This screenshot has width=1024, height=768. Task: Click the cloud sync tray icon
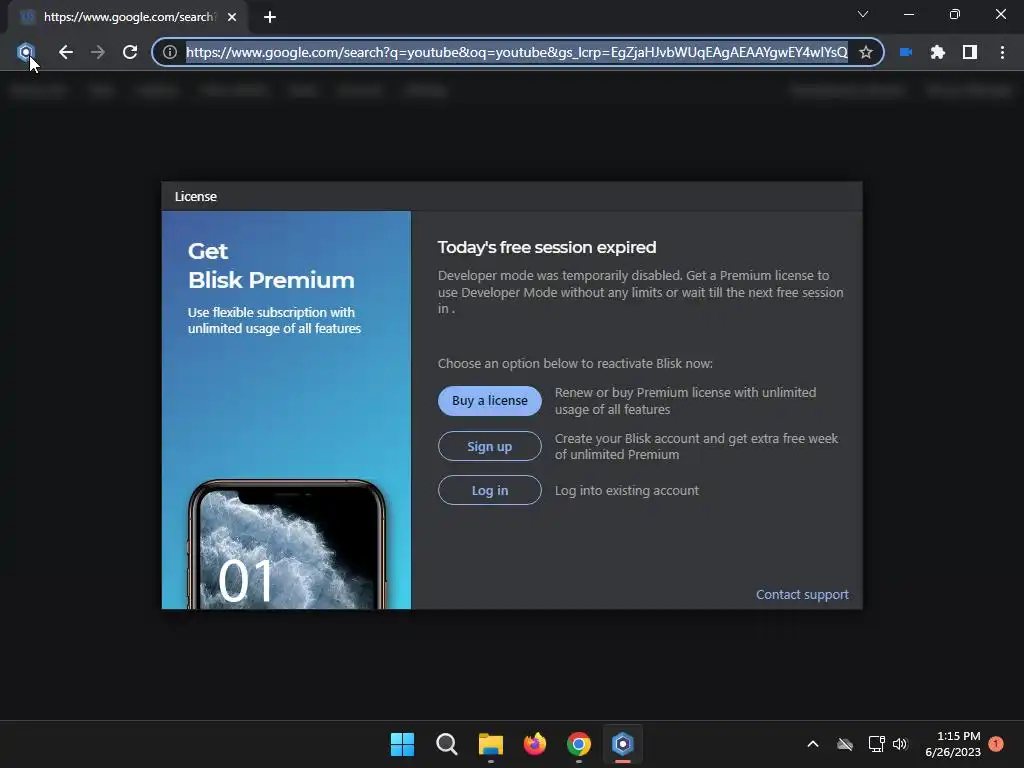pyautogui.click(x=845, y=744)
